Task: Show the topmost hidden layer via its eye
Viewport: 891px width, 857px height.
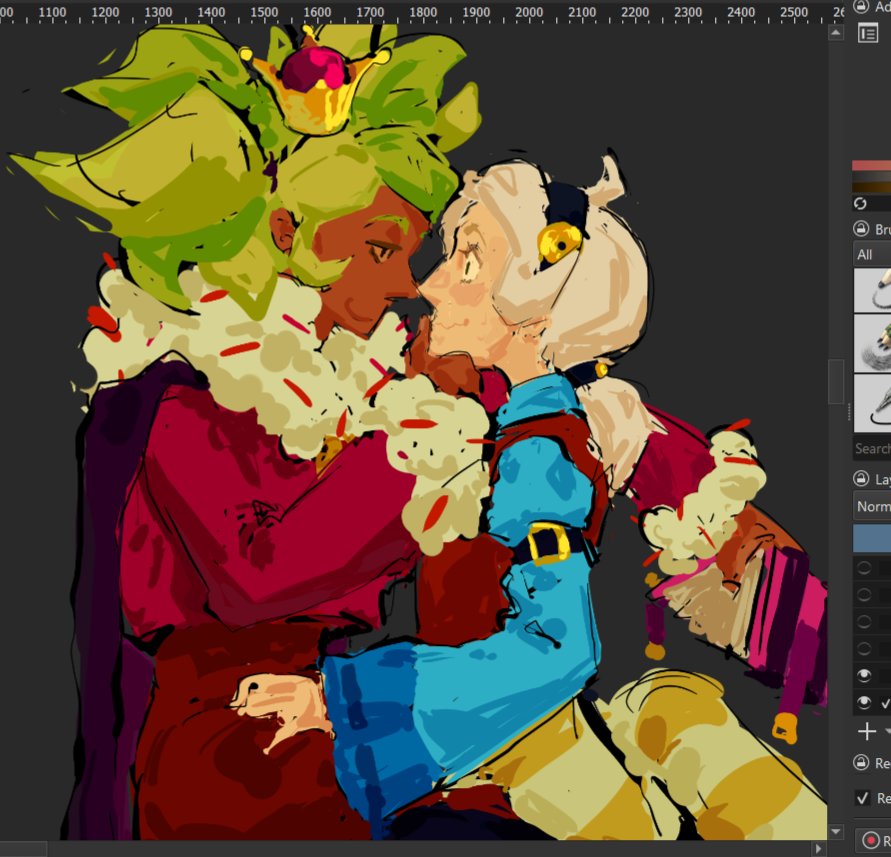Action: pyautogui.click(x=864, y=568)
